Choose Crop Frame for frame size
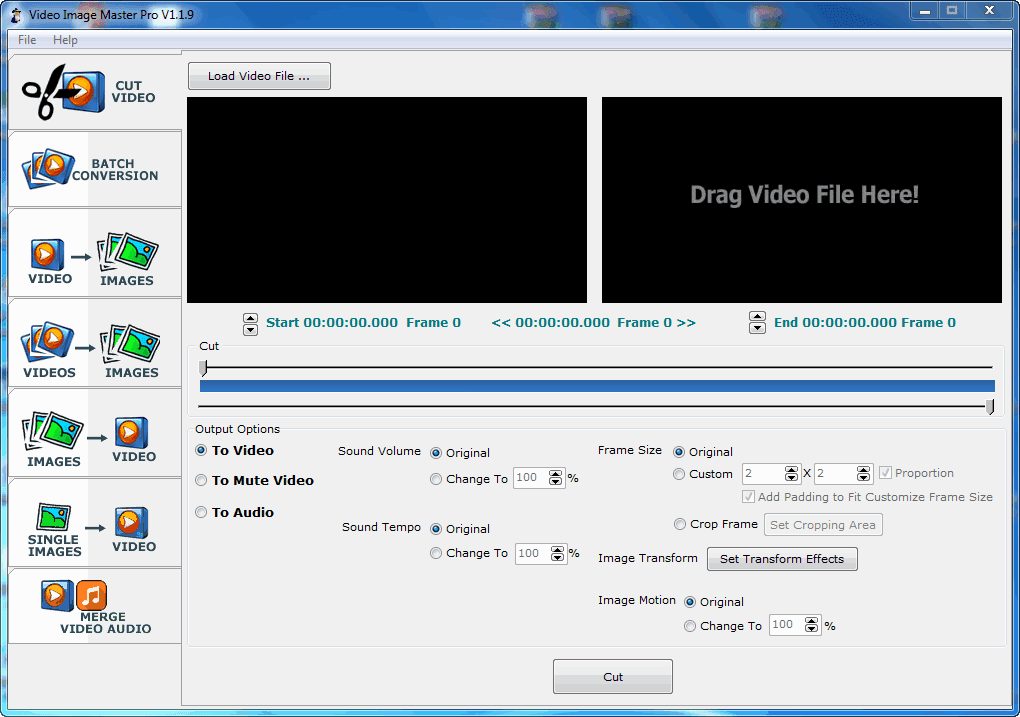 (680, 524)
